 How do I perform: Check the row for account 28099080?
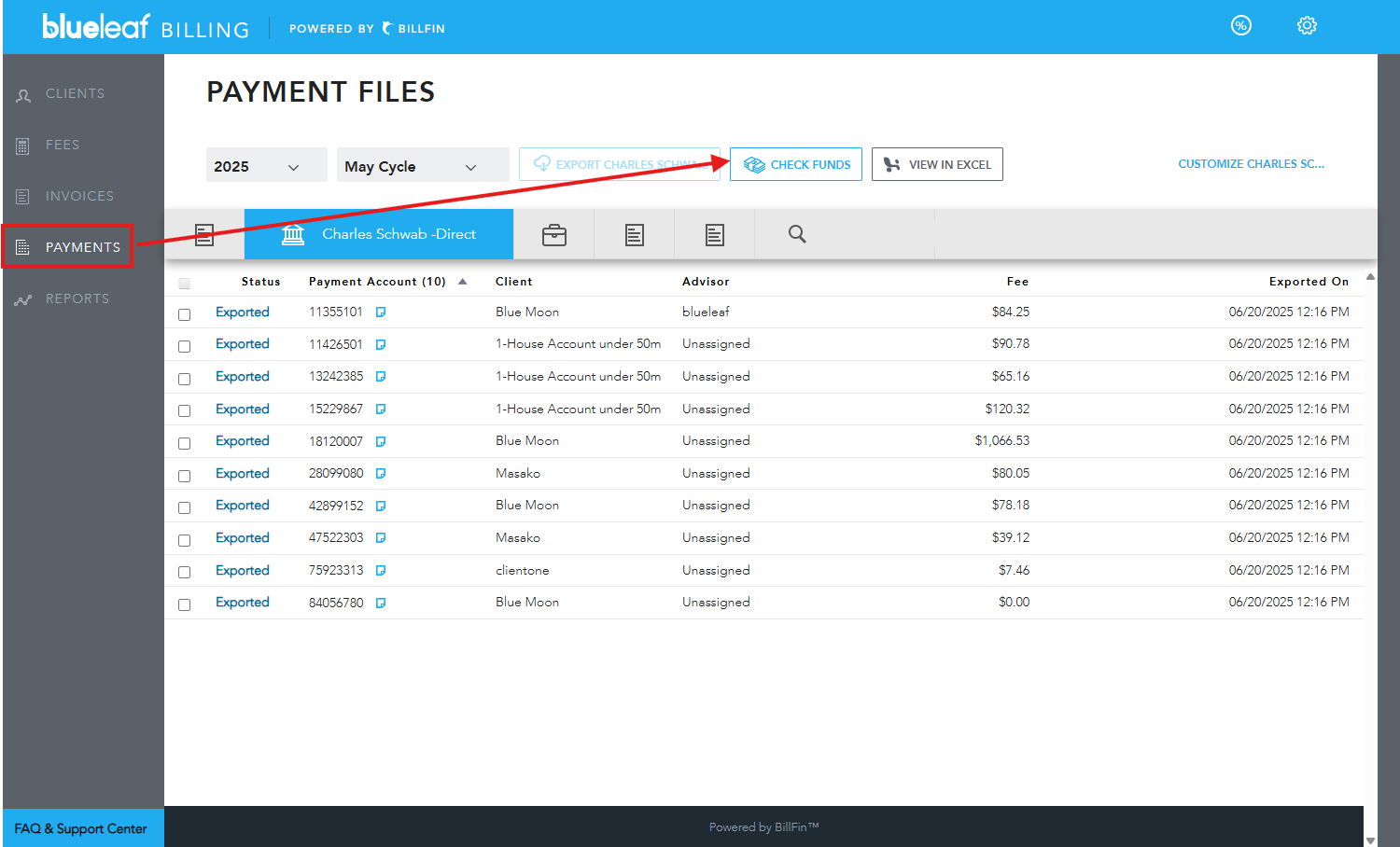(184, 476)
